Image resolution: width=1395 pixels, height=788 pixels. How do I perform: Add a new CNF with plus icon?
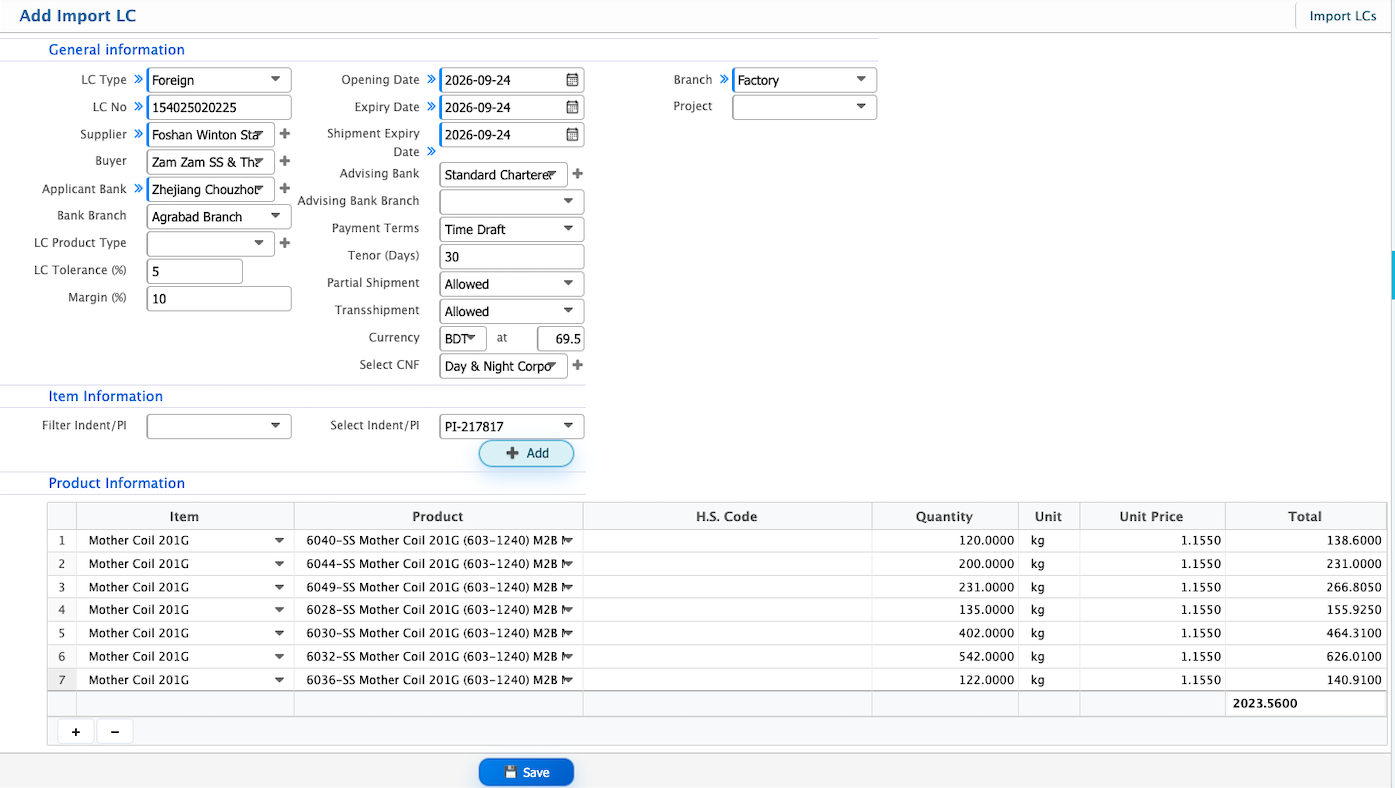pos(578,366)
